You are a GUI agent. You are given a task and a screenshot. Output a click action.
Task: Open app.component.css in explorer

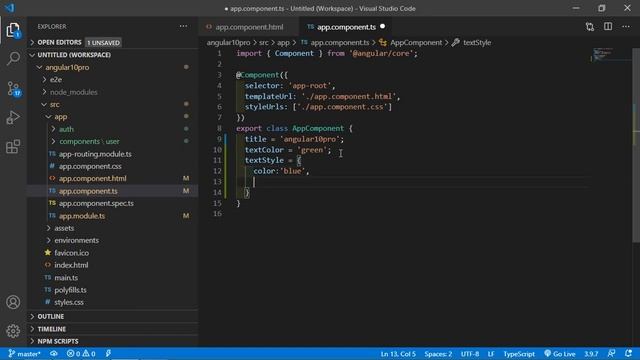pos(90,167)
